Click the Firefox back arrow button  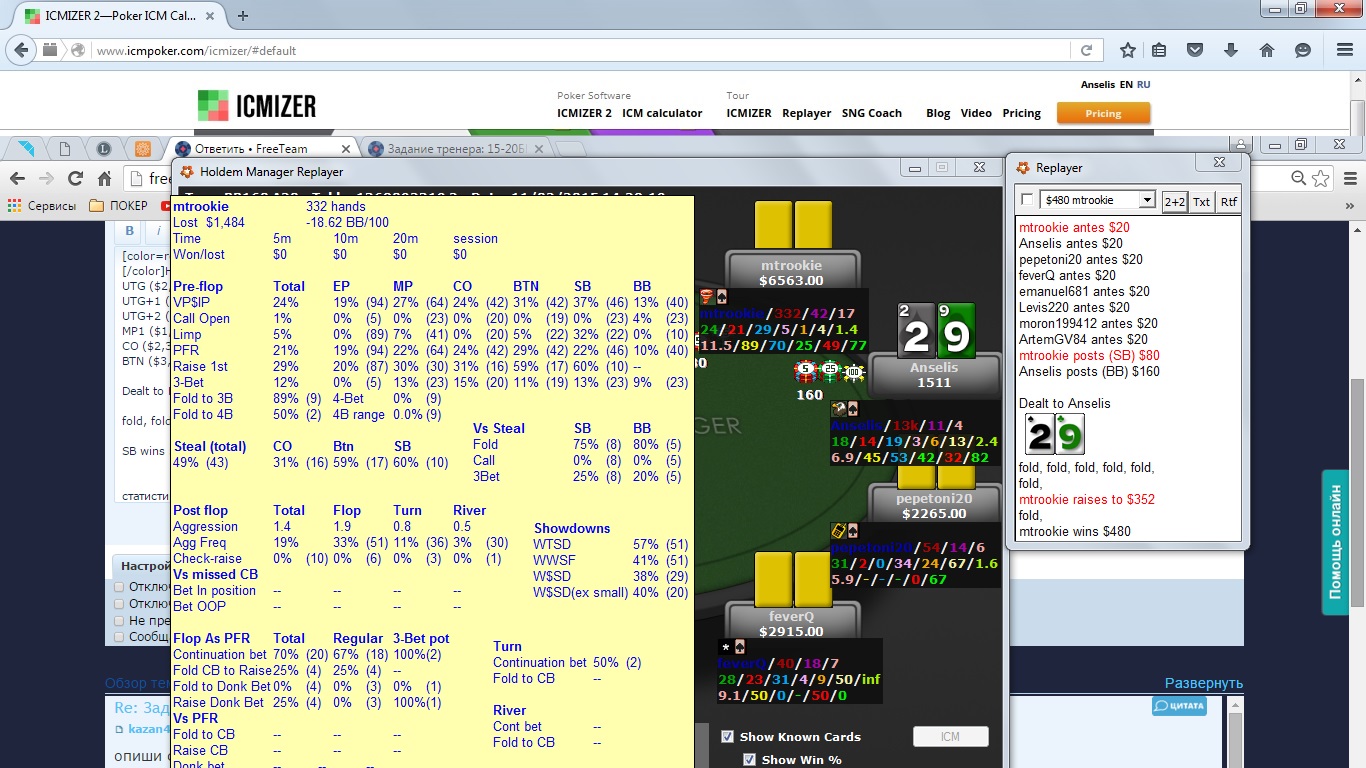pyautogui.click(x=22, y=50)
